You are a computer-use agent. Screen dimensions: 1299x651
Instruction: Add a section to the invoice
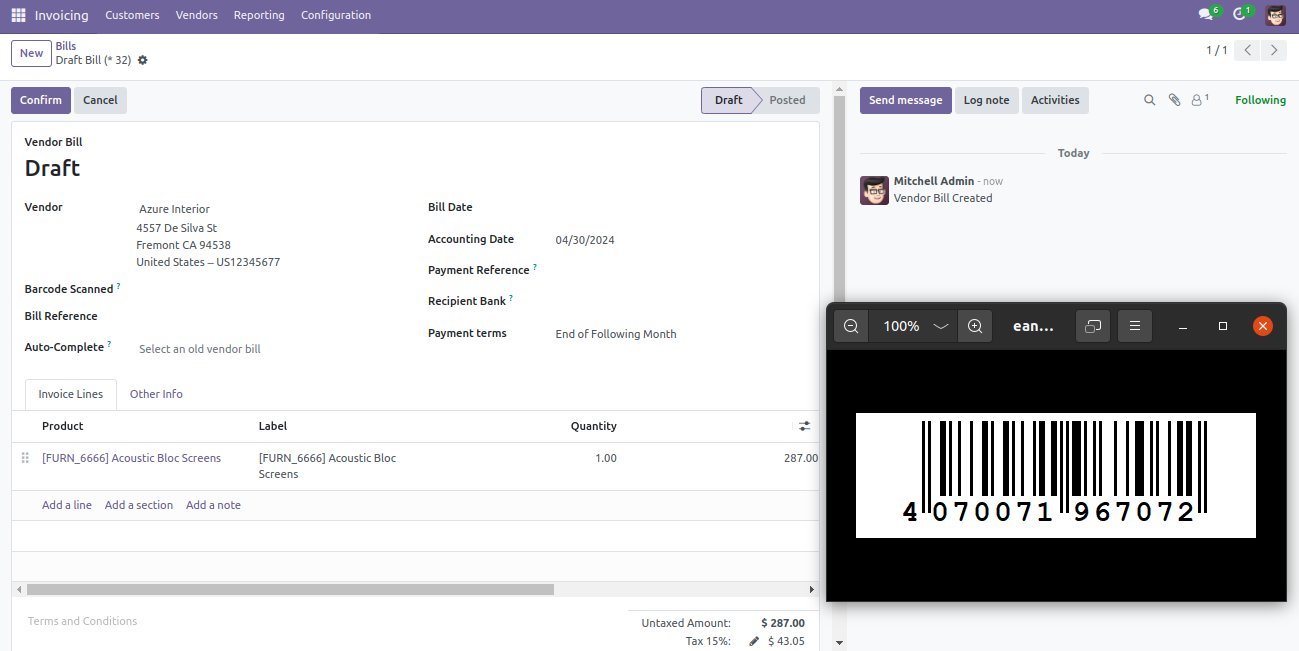tap(139, 505)
